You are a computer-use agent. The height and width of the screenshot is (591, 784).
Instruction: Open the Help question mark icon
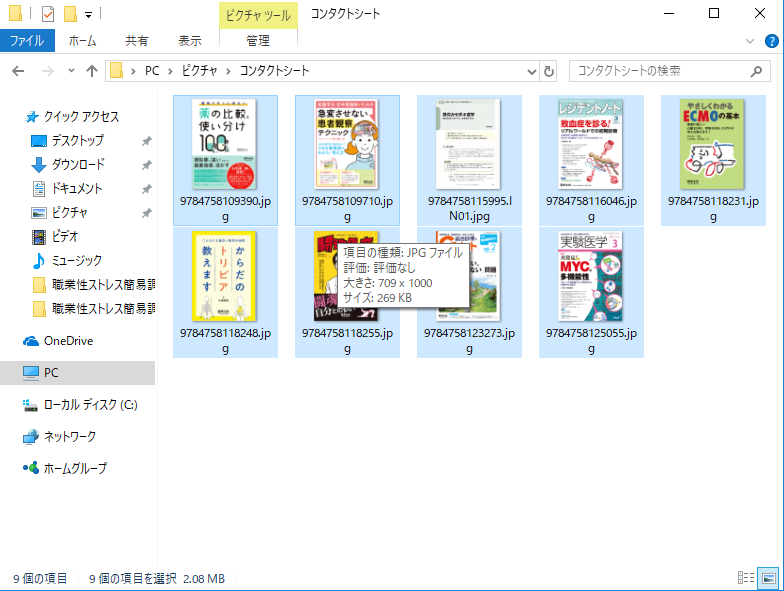click(x=773, y=41)
